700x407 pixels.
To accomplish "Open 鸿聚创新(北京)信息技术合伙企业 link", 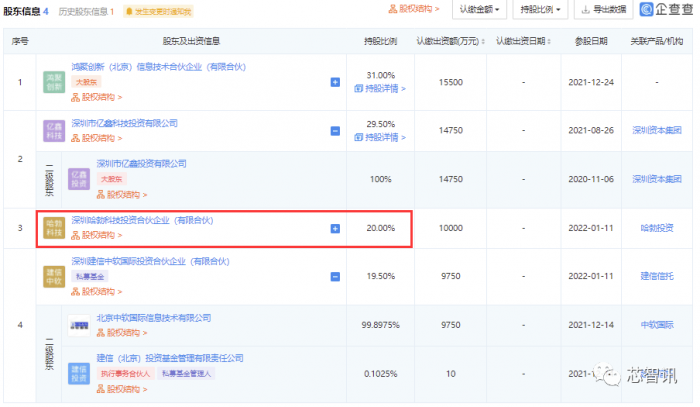I will [x=158, y=67].
